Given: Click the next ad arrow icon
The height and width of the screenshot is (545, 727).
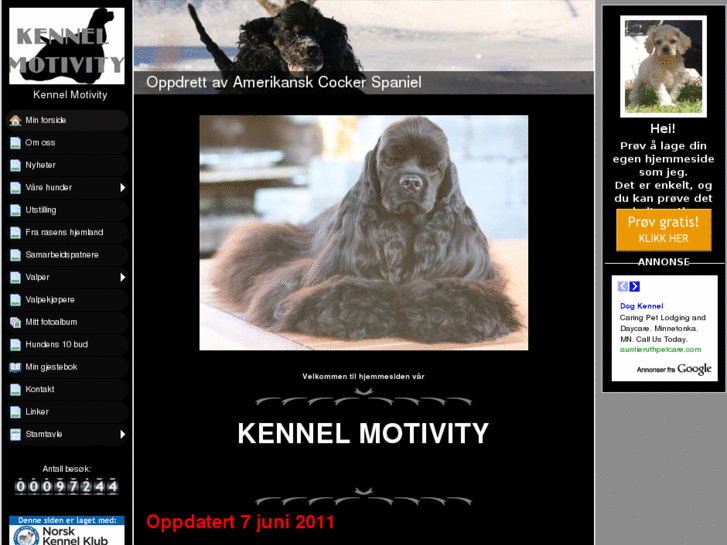Looking at the screenshot, I should [635, 287].
